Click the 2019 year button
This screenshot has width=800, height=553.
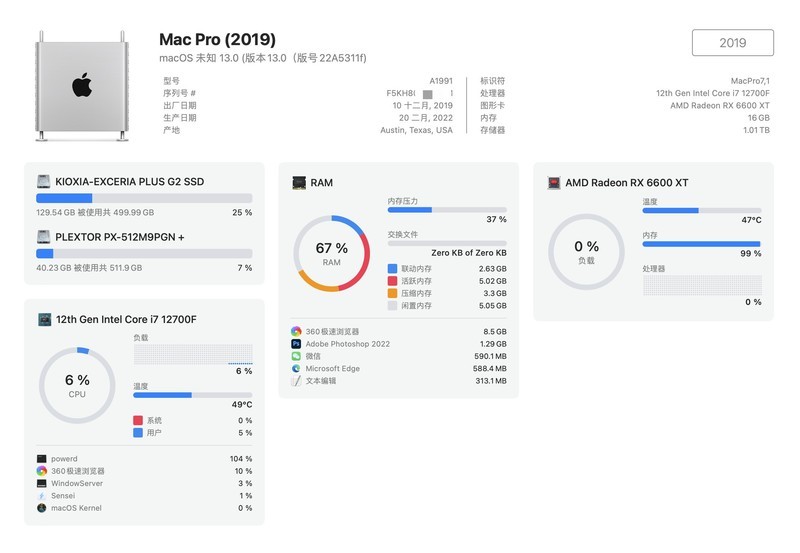point(732,43)
